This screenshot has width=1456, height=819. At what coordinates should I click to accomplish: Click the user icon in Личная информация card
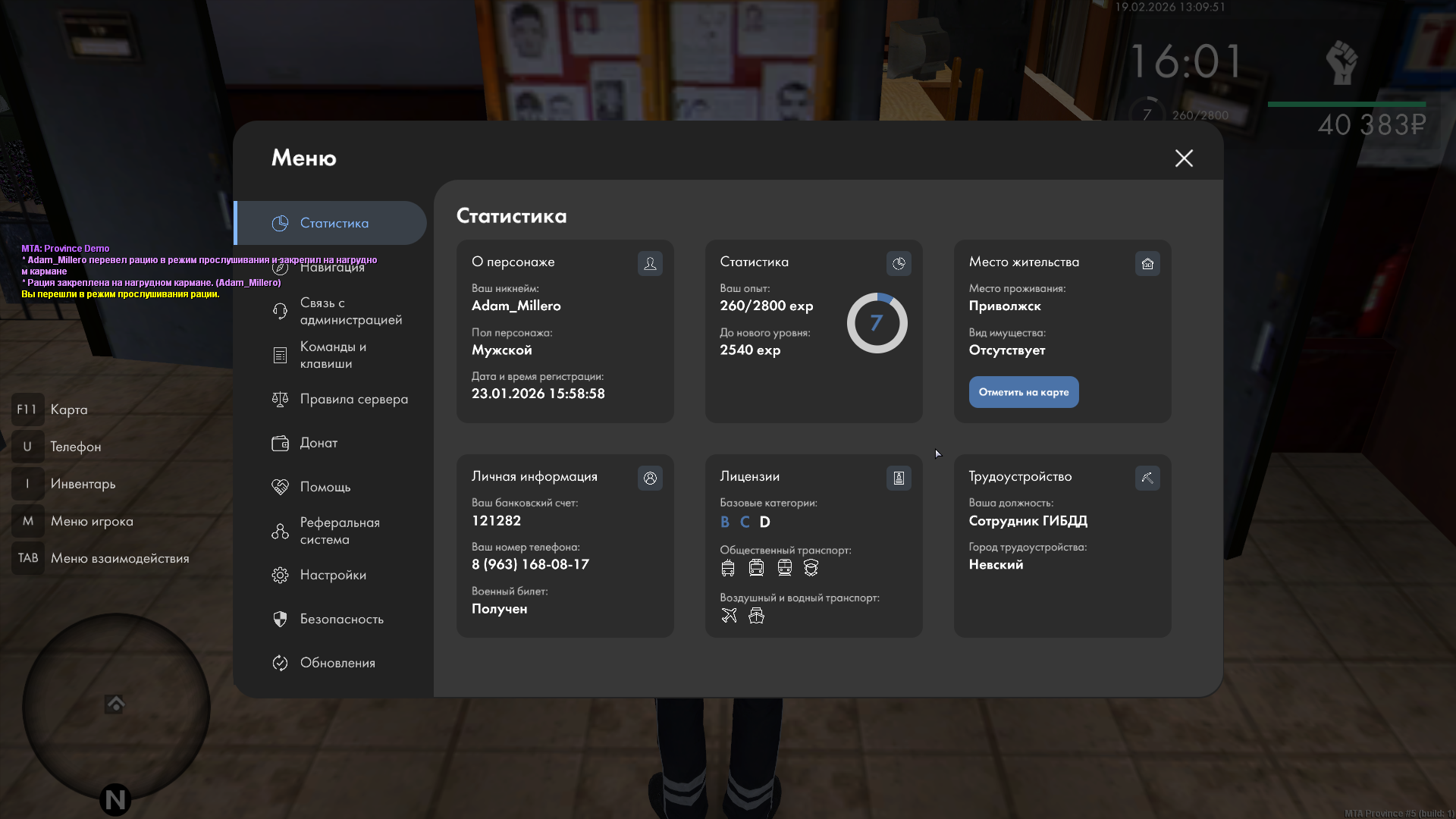650,478
